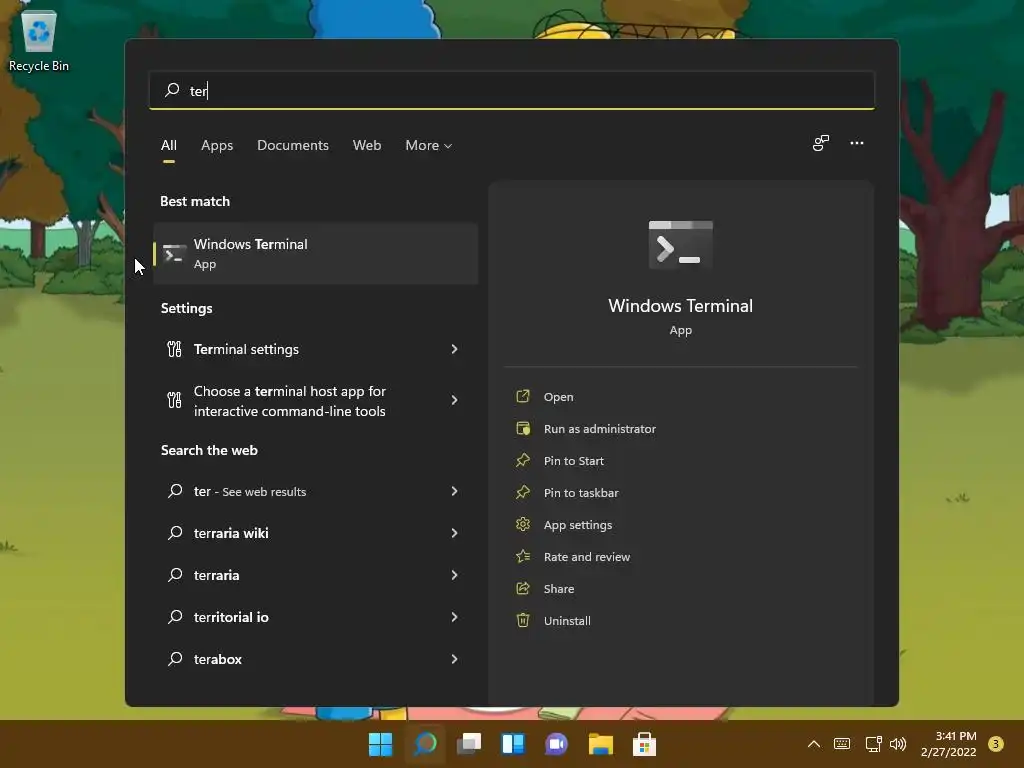Switch to the Web tab
Viewport: 1024px width, 768px height.
tap(366, 145)
